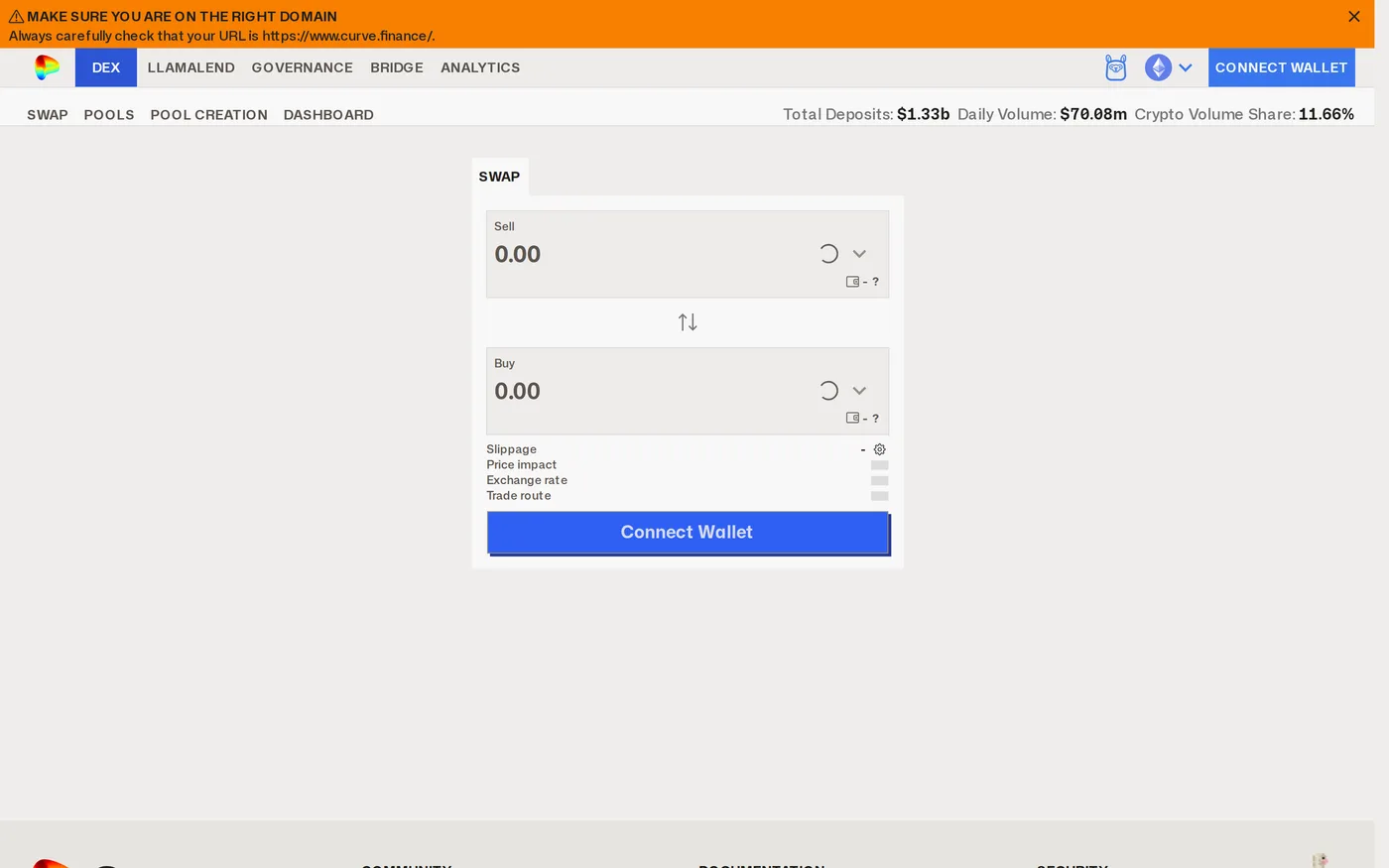Open the LLAMALEND section
This screenshot has width=1389, height=868.
191,67
